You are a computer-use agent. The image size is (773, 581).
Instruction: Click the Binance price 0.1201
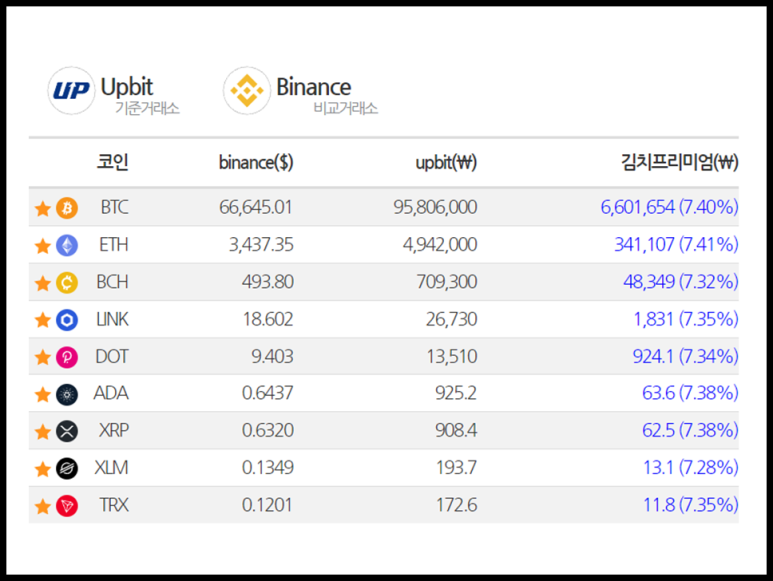(267, 505)
